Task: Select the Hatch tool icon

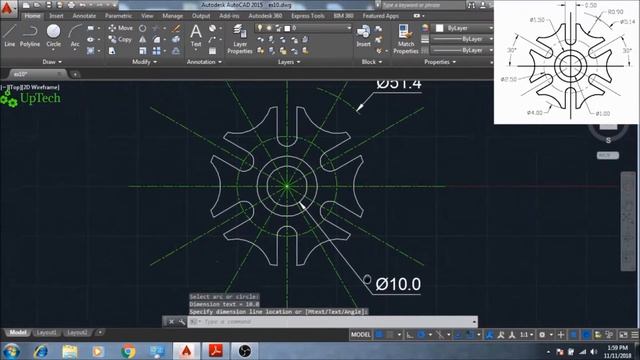Action: 91,51
